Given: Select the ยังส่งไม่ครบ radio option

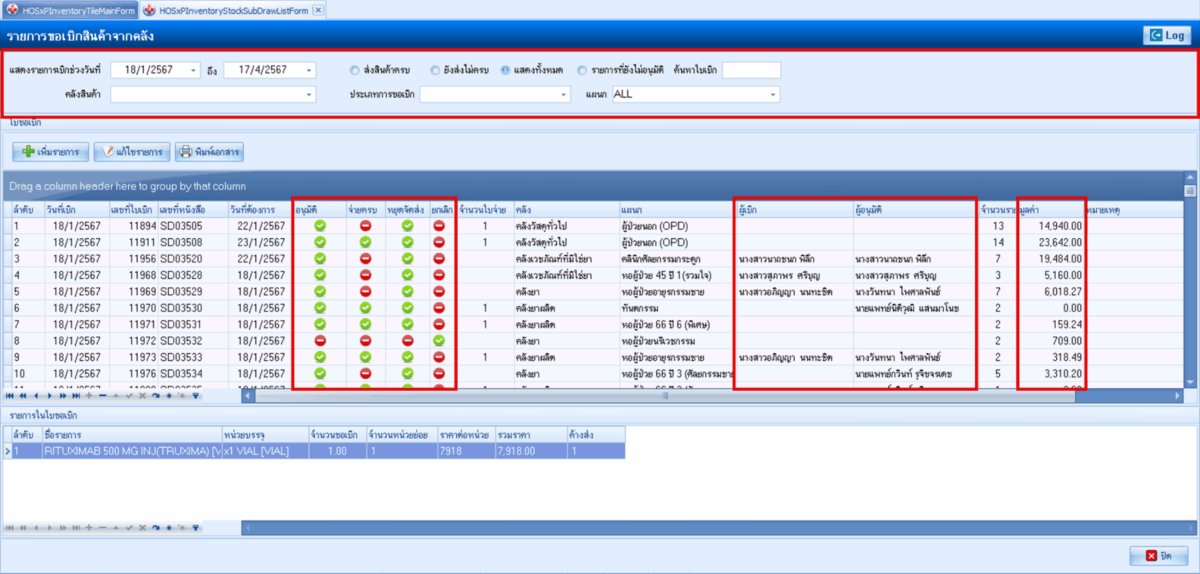Looking at the screenshot, I should tap(435, 70).
